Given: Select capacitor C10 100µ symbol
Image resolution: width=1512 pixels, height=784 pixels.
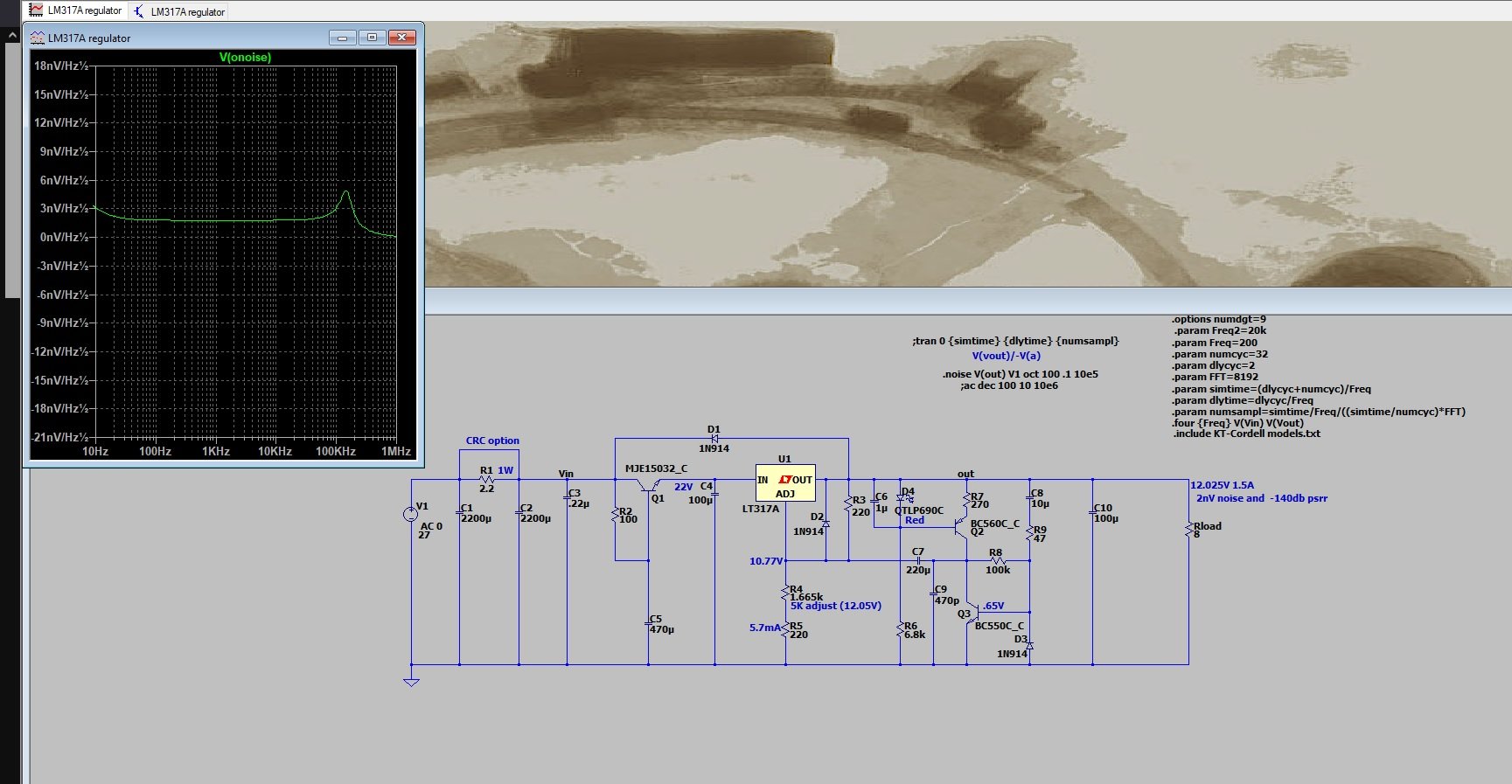Looking at the screenshot, I should pos(1092,512).
